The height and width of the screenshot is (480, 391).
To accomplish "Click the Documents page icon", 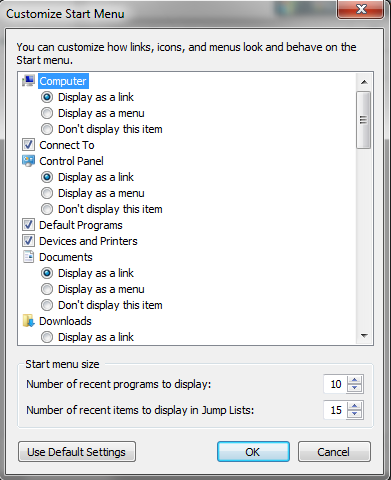I will point(28,257).
